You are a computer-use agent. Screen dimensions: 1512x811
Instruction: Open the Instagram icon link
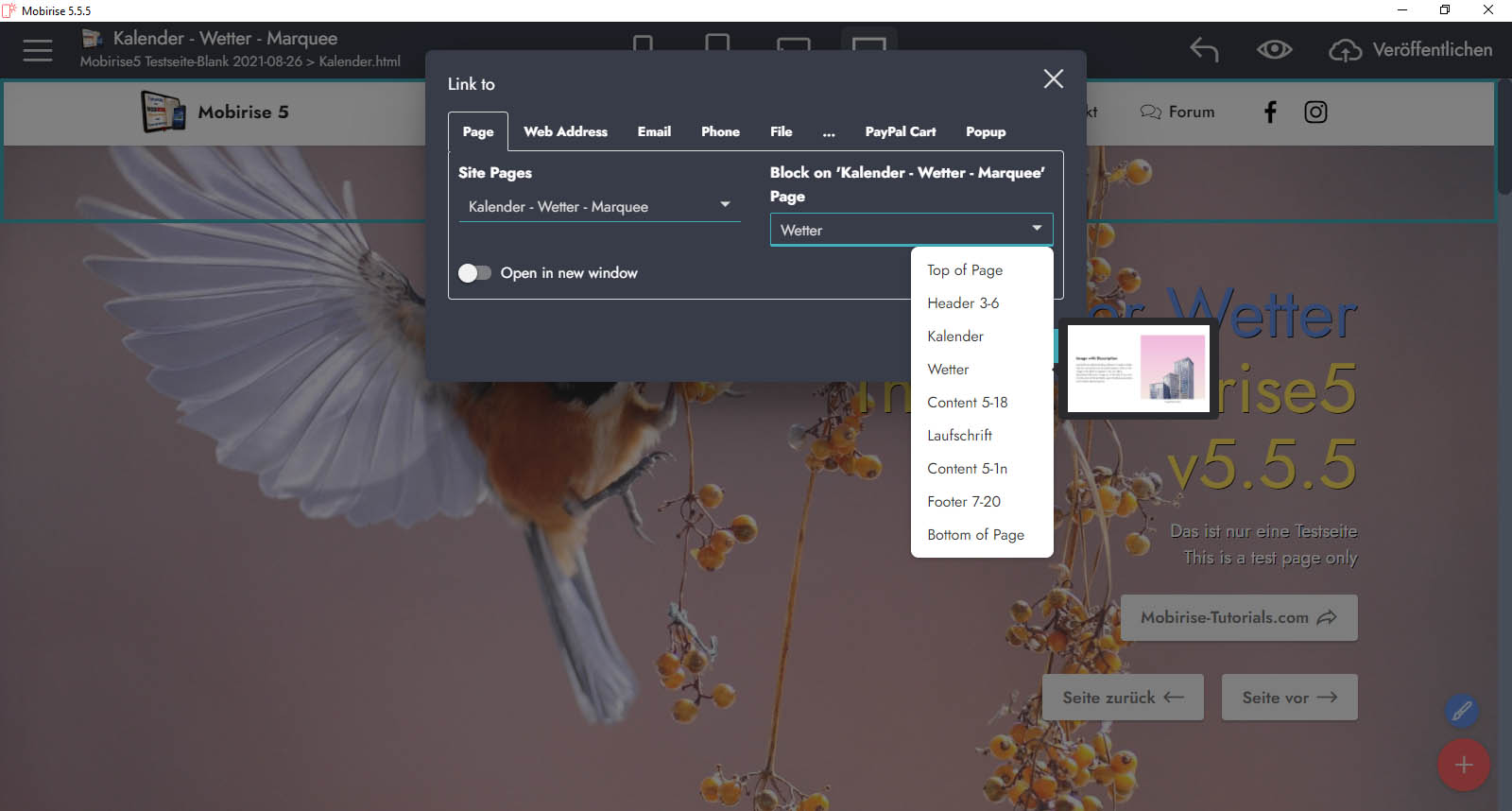tap(1315, 112)
